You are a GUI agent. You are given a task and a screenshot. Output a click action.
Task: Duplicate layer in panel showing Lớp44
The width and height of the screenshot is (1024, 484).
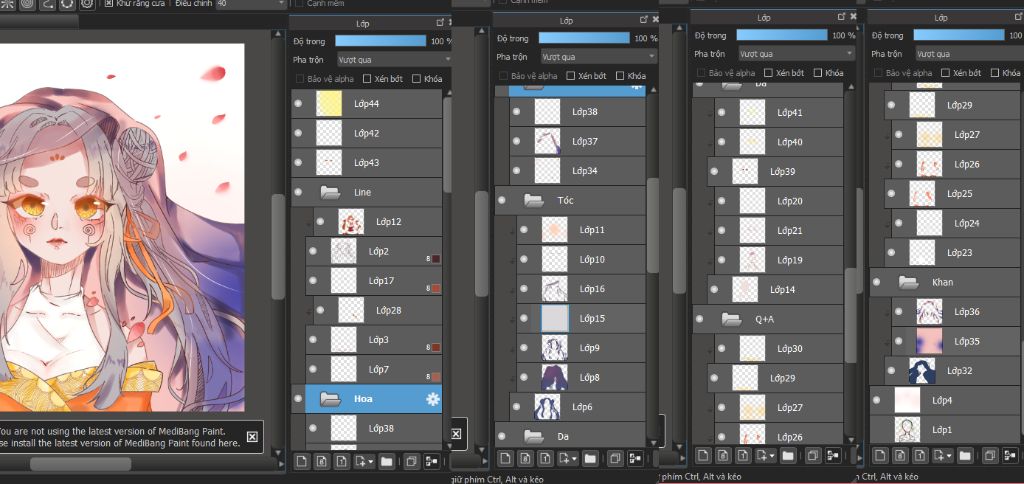[411, 461]
